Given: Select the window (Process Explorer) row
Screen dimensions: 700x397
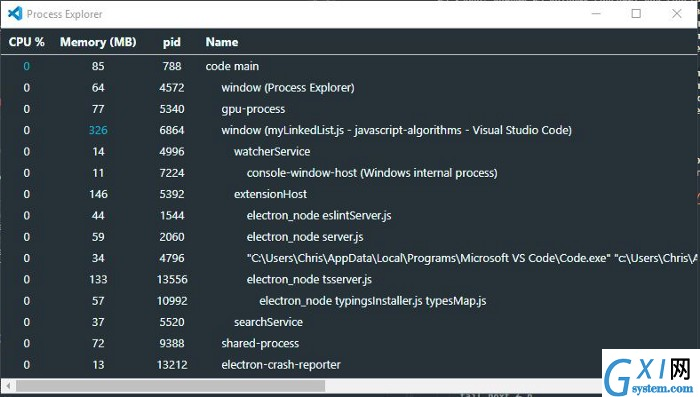Looking at the screenshot, I should pos(349,88).
